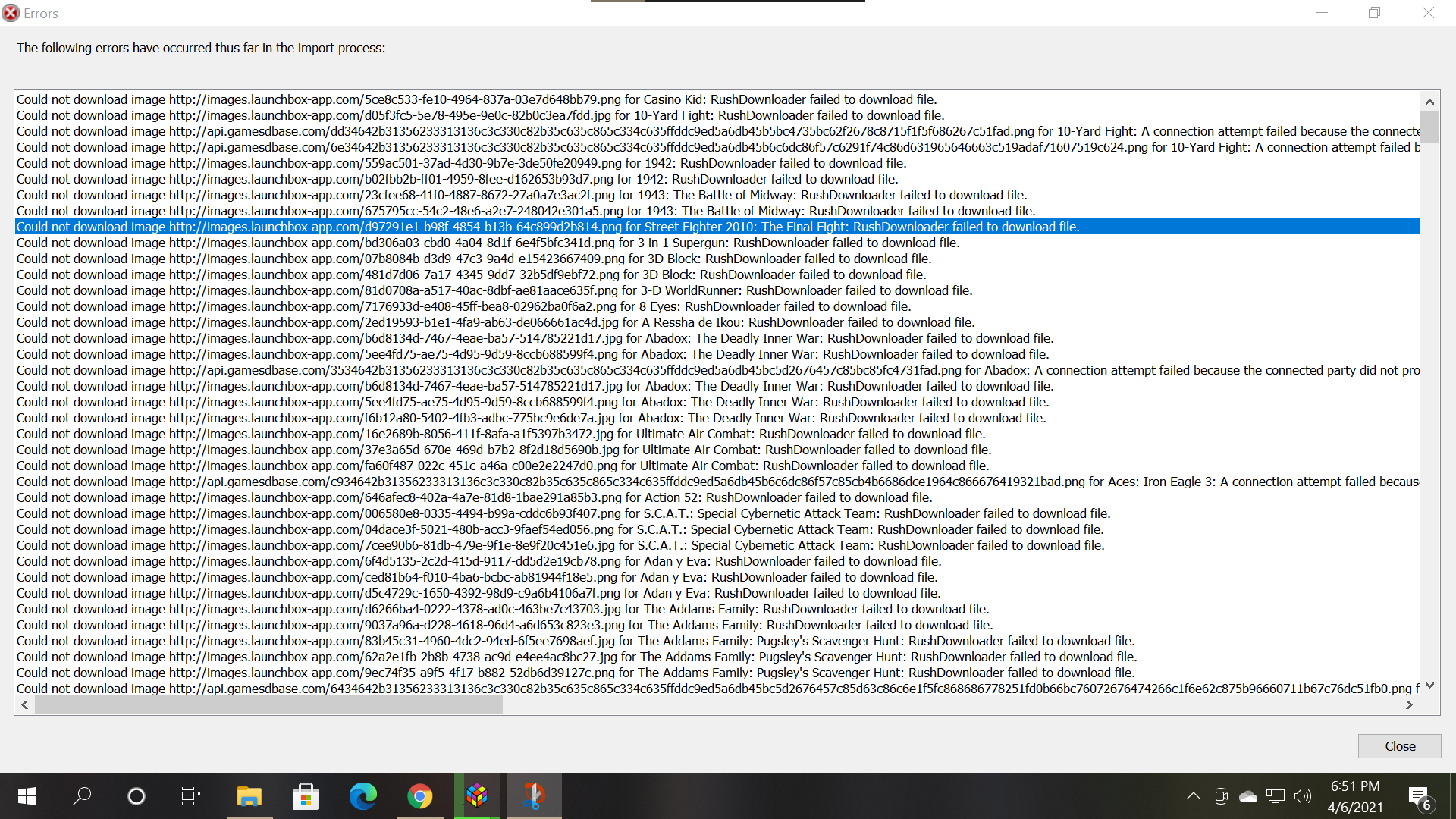Select 1942 error line with 559ac501 png
Screen dimensions: 1456x819
pos(717,163)
